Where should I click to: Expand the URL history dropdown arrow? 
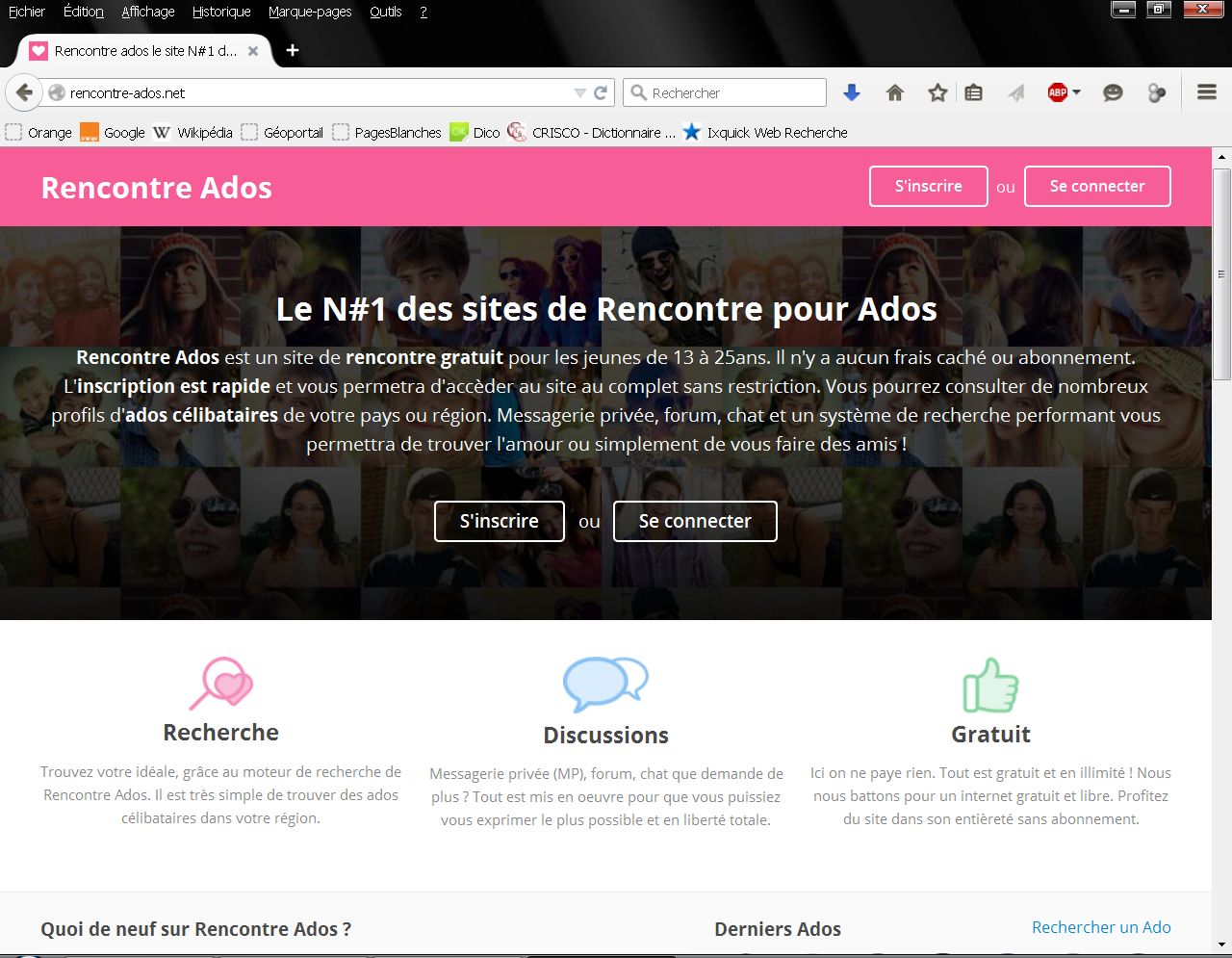(x=579, y=92)
